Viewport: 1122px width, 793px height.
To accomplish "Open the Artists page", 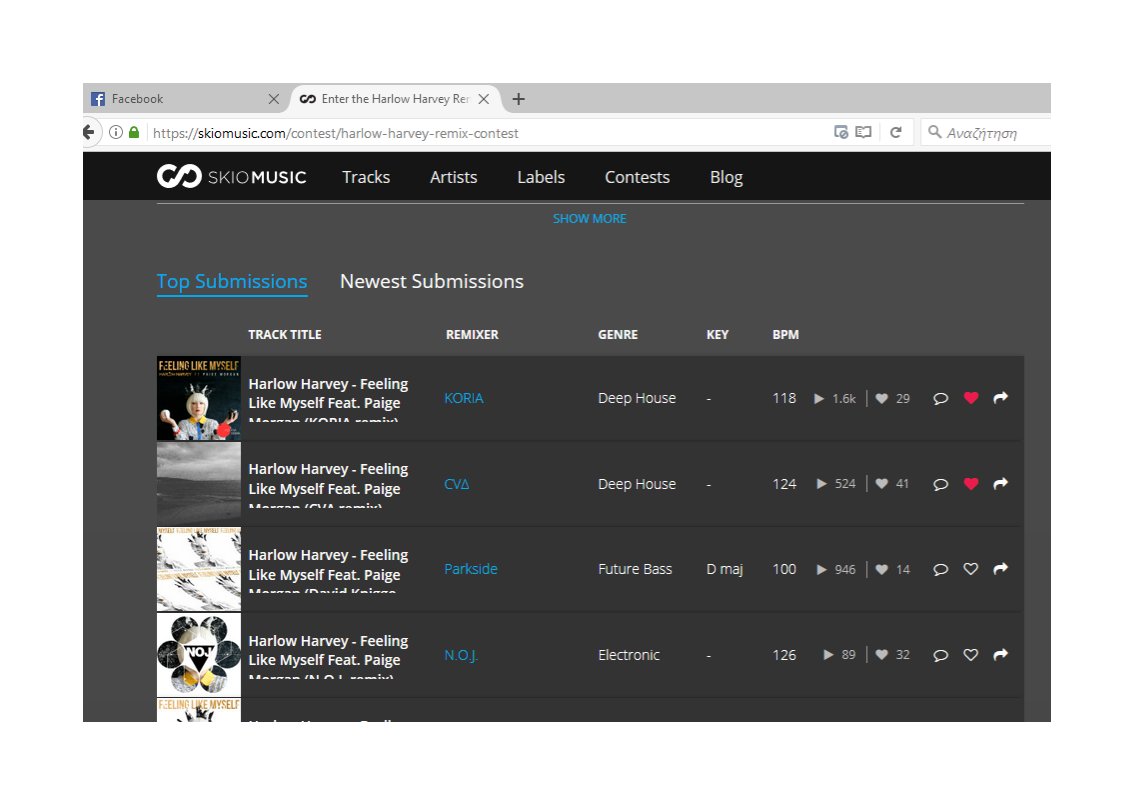I will click(x=453, y=177).
